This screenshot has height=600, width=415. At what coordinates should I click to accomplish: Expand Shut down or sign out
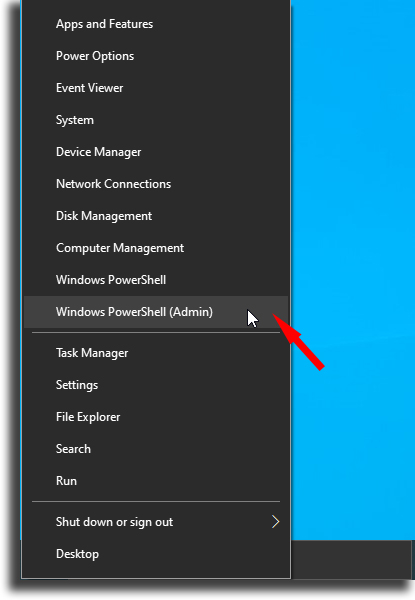[156, 522]
